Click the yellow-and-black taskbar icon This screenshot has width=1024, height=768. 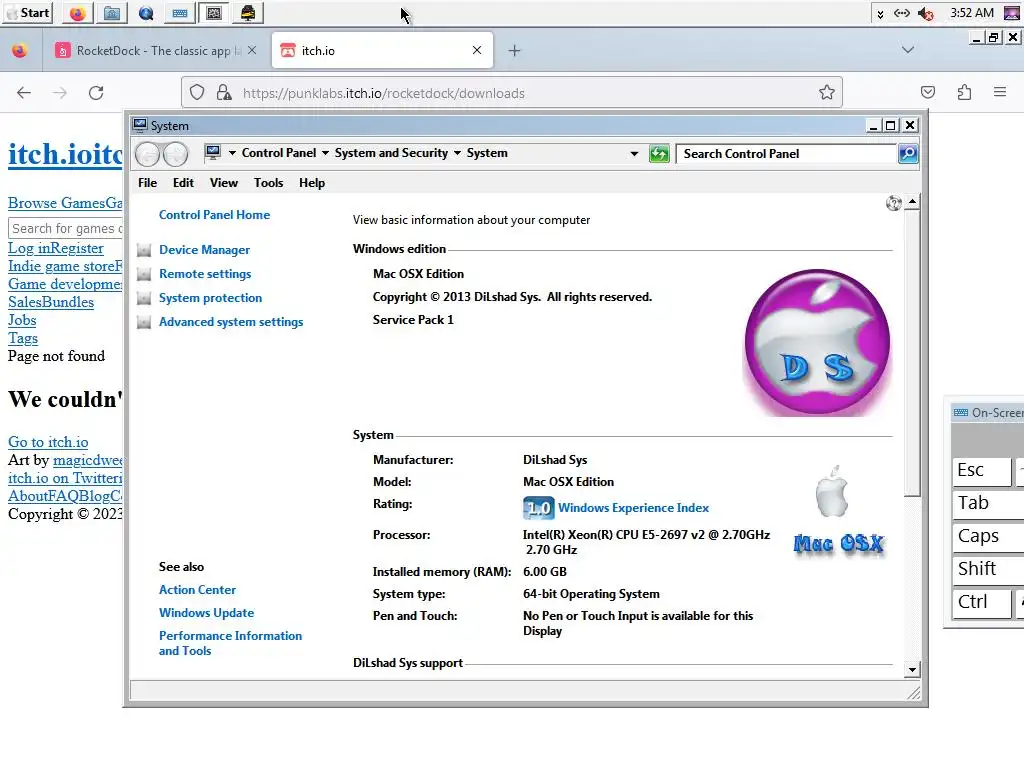click(x=248, y=13)
